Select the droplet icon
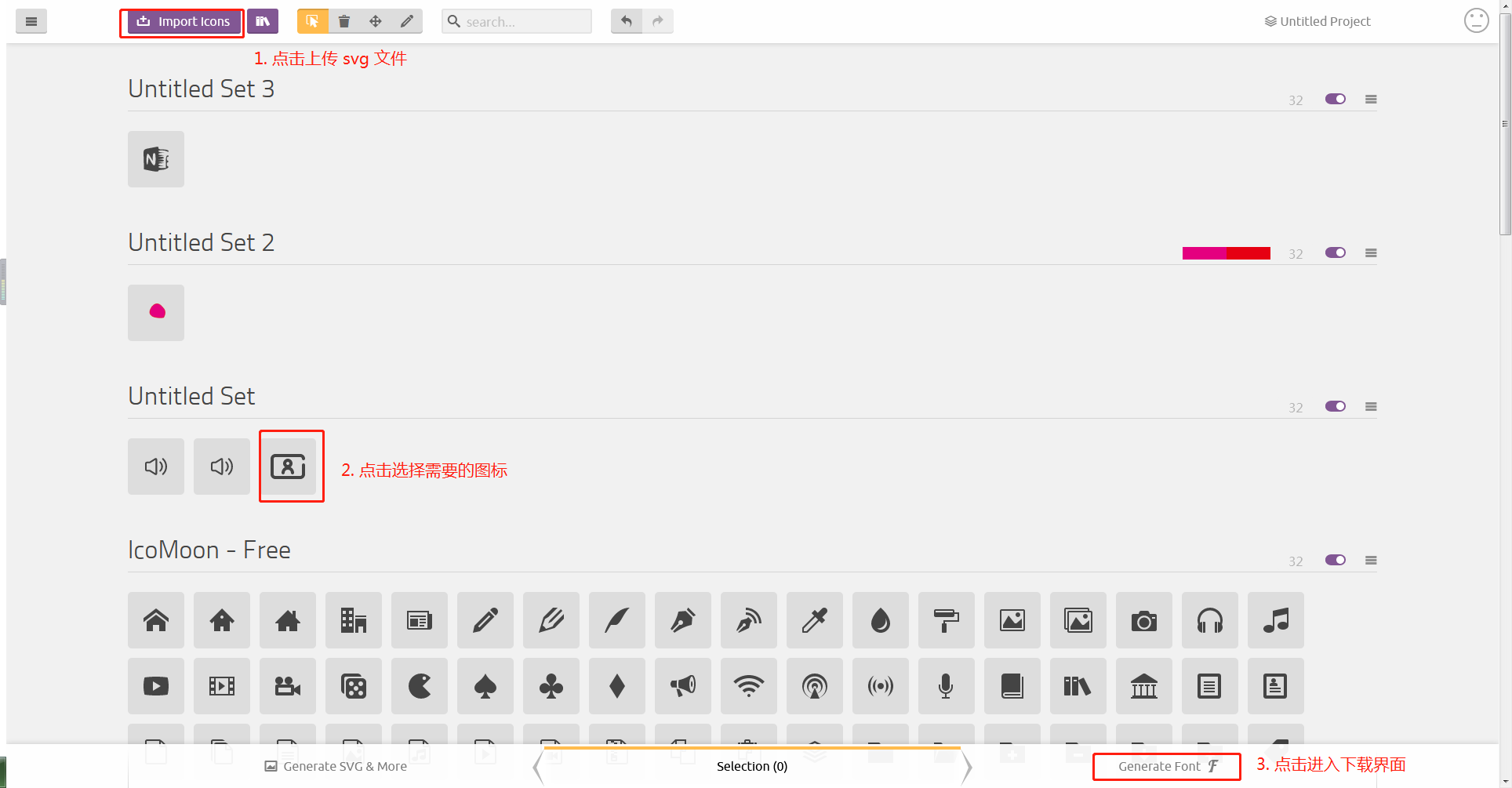This screenshot has width=1512, height=788. click(x=881, y=620)
